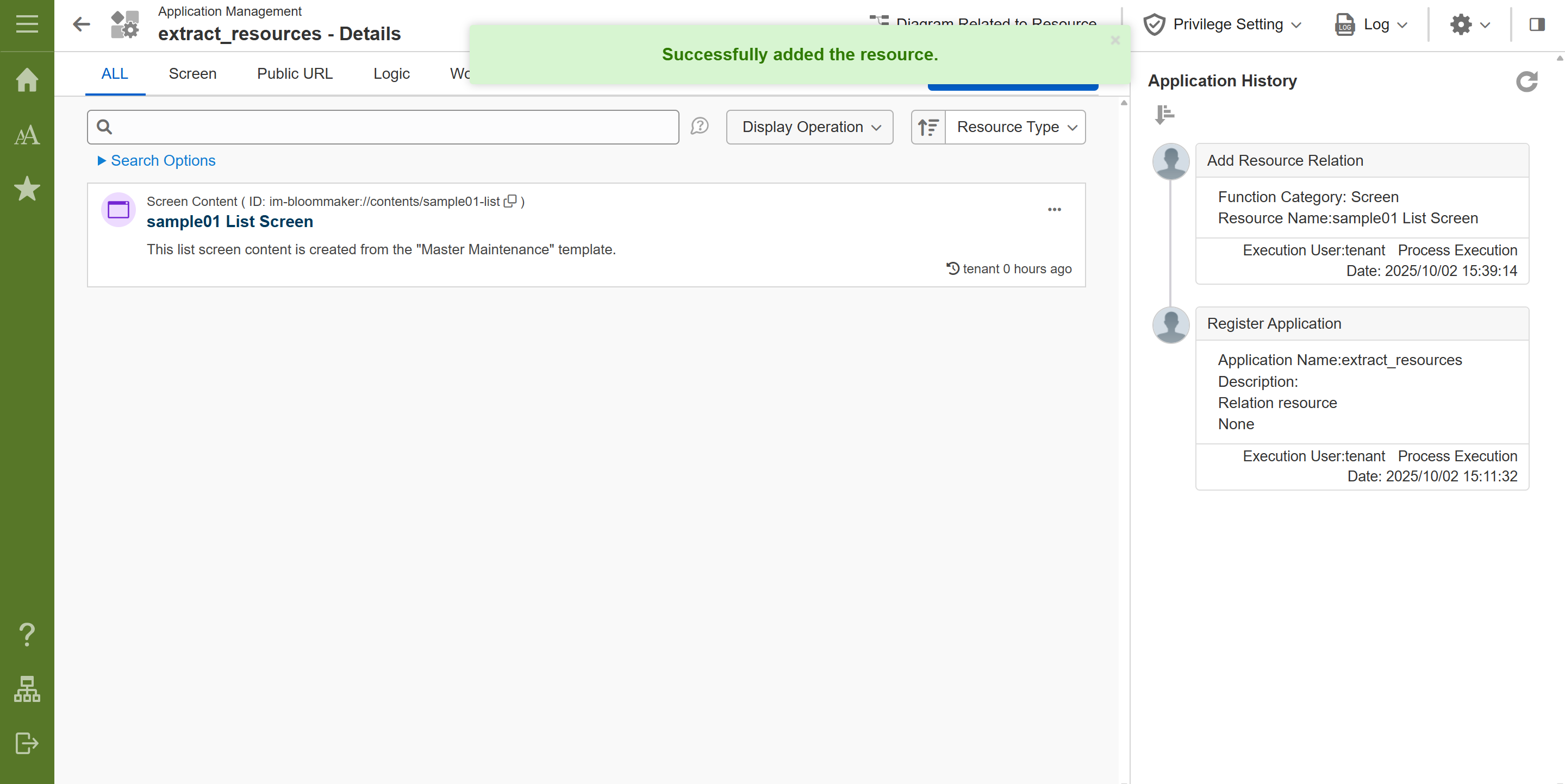The height and width of the screenshot is (784, 1565).
Task: Click the logout icon in sidebar
Action: click(27, 743)
